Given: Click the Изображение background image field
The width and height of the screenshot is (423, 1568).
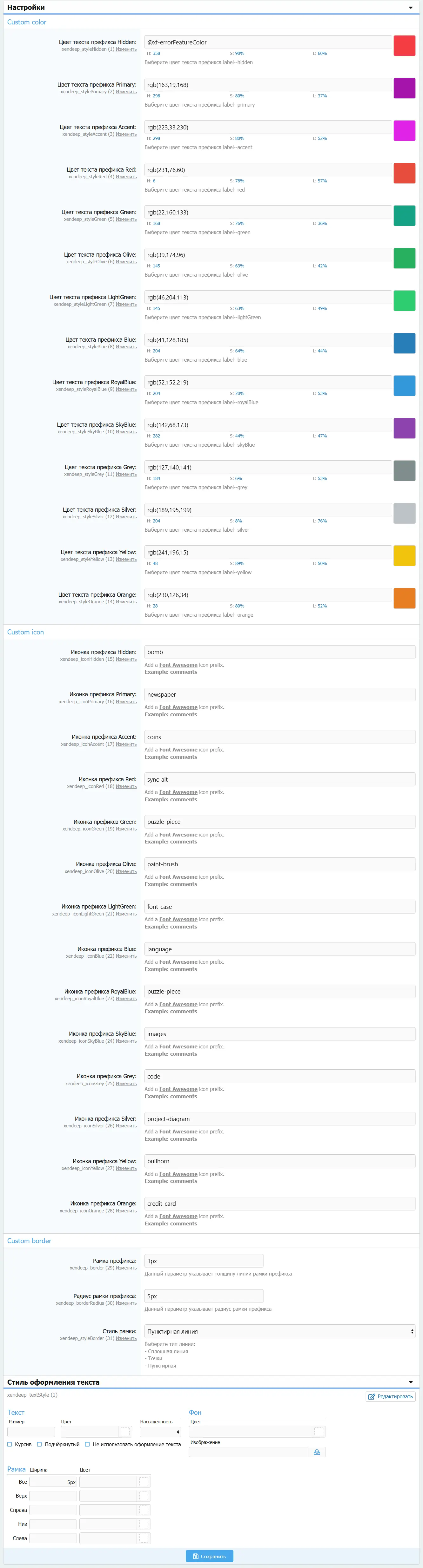Looking at the screenshot, I should (249, 1452).
